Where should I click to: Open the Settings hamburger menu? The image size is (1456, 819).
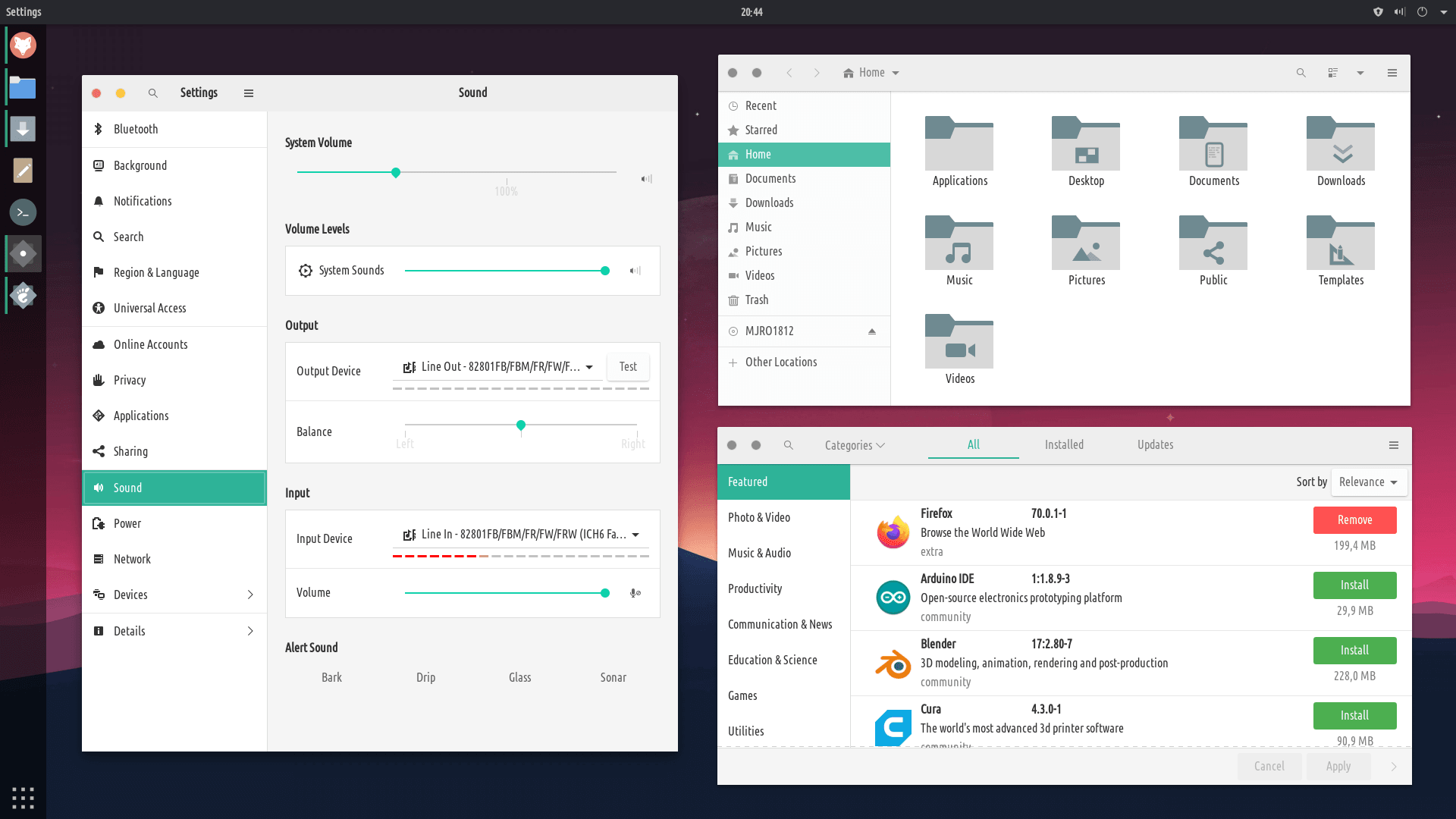click(x=248, y=93)
